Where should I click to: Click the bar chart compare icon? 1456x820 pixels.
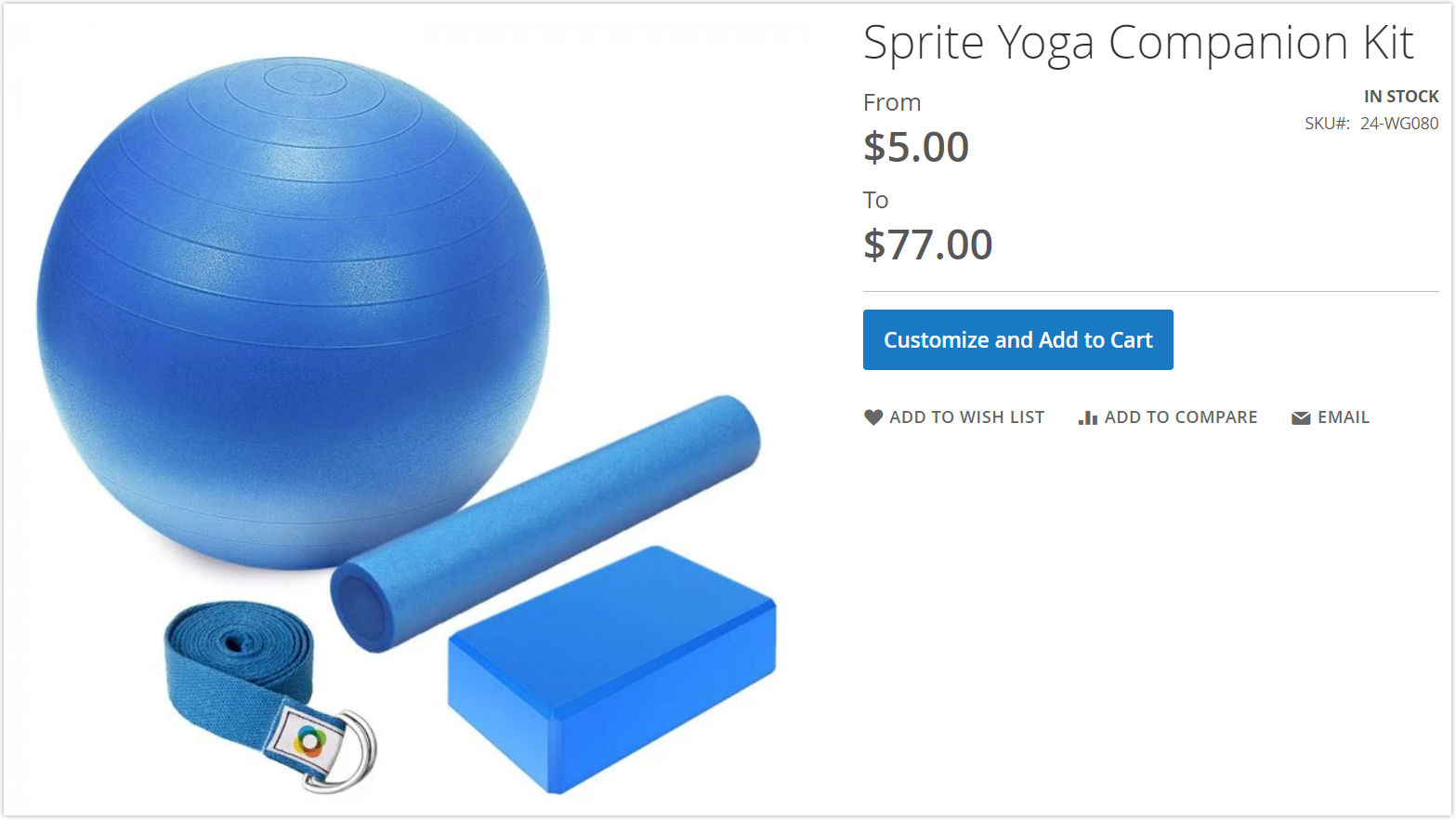[1088, 418]
